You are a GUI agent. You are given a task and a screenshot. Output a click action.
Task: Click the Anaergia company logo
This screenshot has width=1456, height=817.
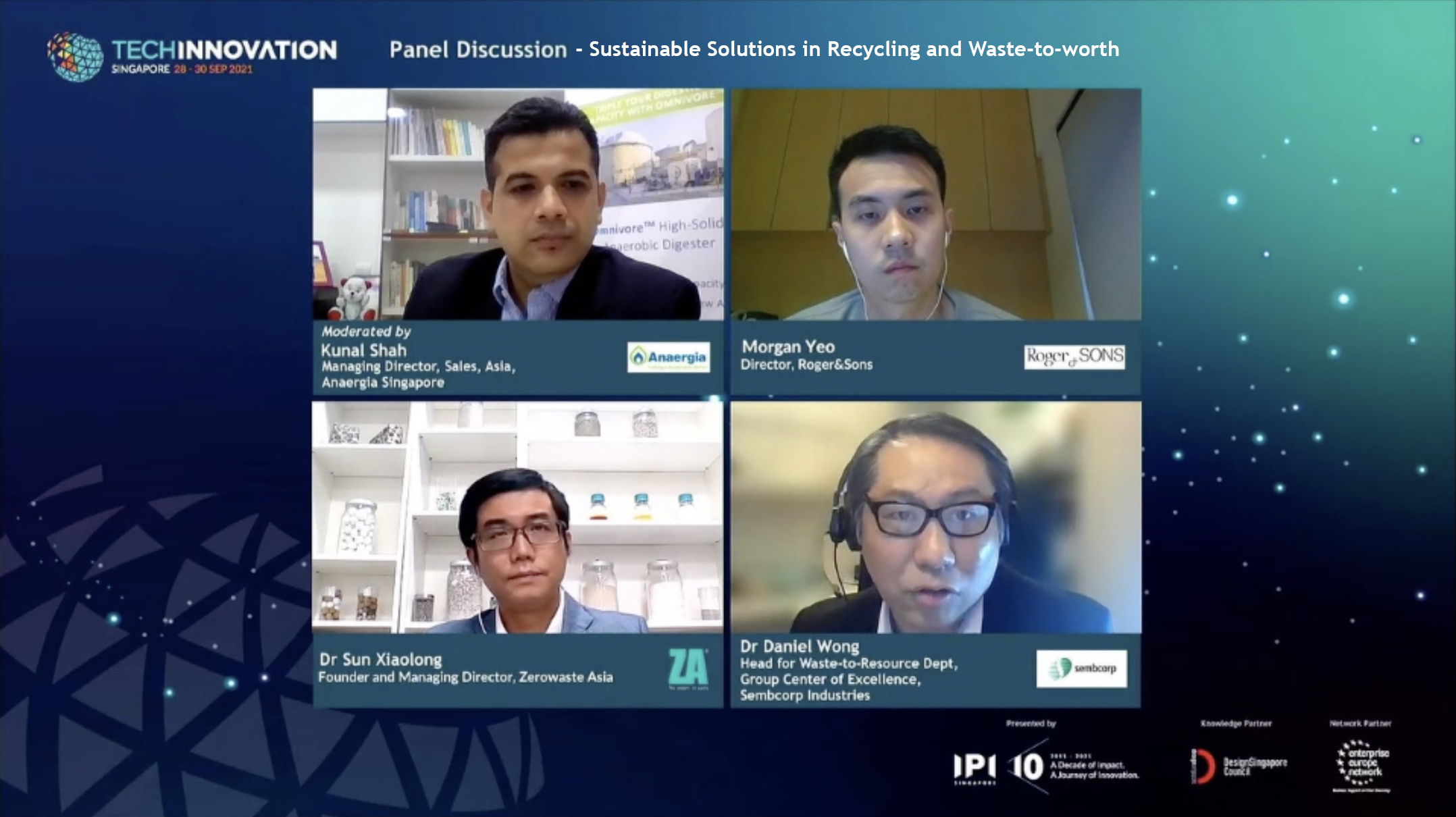tap(669, 357)
